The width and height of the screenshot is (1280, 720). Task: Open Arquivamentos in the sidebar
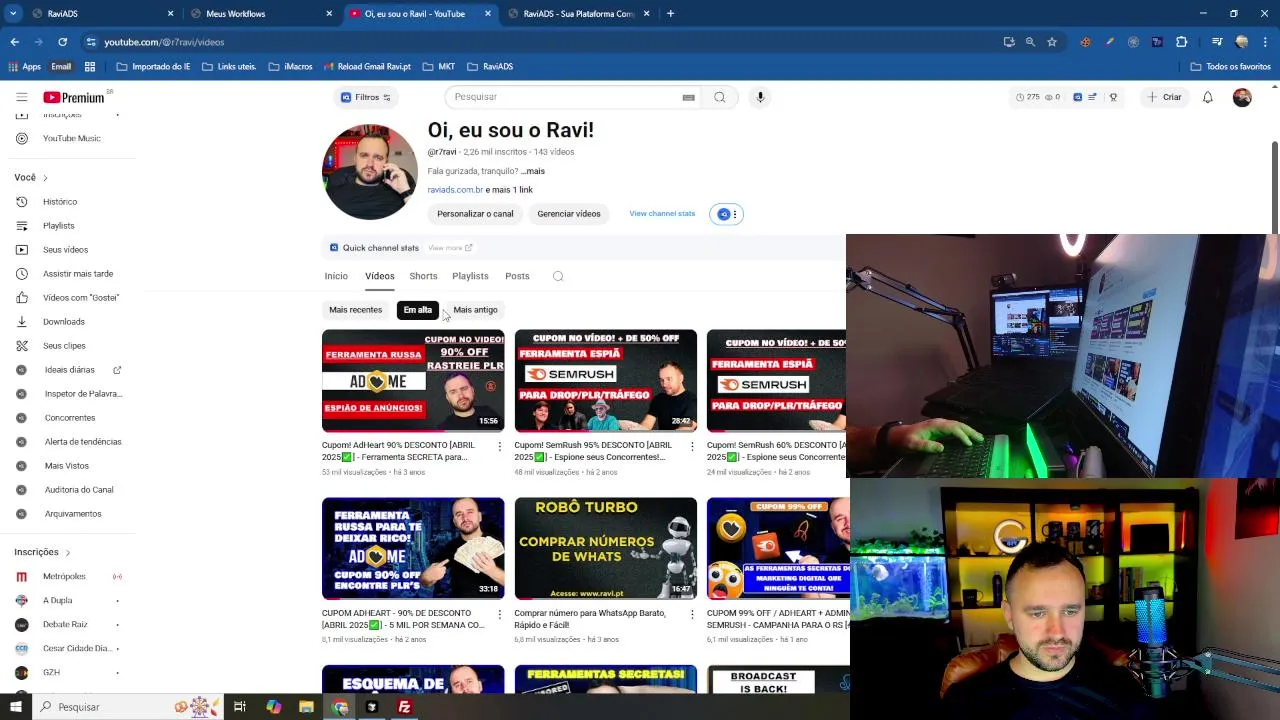[72, 514]
